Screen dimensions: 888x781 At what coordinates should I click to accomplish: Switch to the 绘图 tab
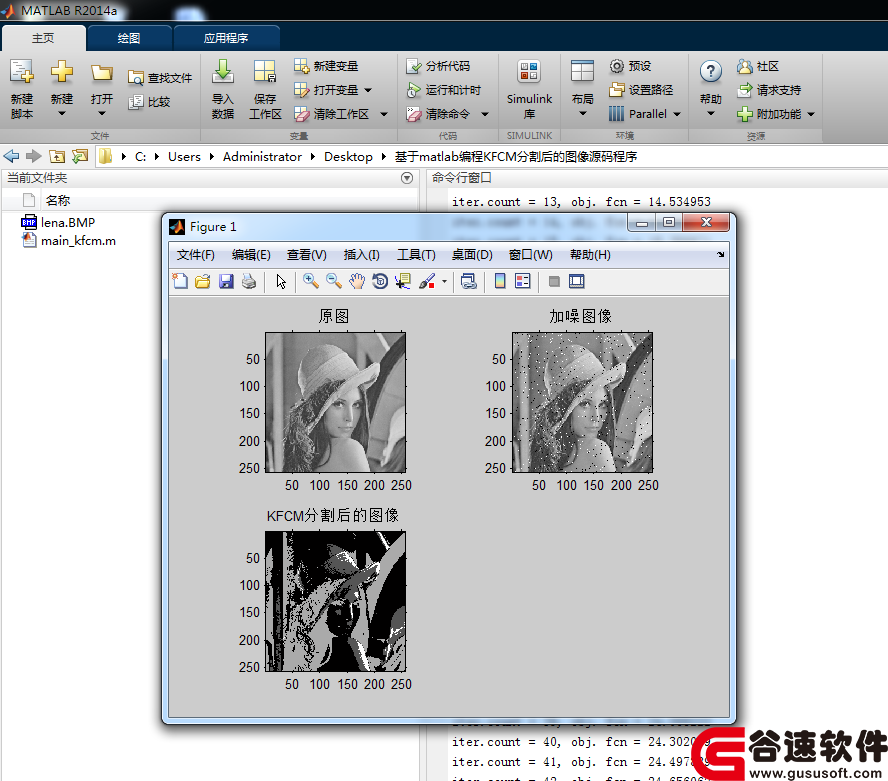pyautogui.click(x=129, y=38)
